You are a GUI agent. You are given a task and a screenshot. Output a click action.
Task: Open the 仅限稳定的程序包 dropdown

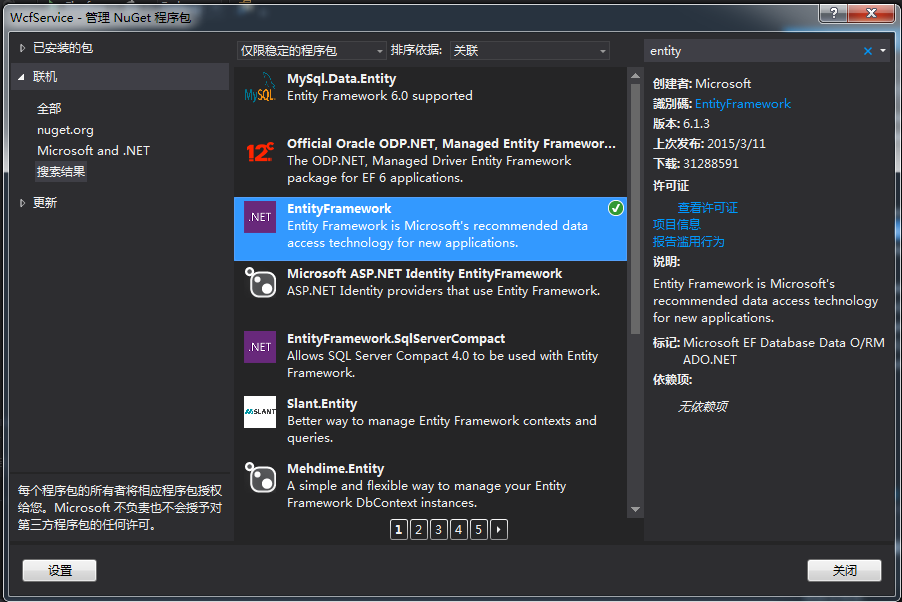tap(311, 51)
